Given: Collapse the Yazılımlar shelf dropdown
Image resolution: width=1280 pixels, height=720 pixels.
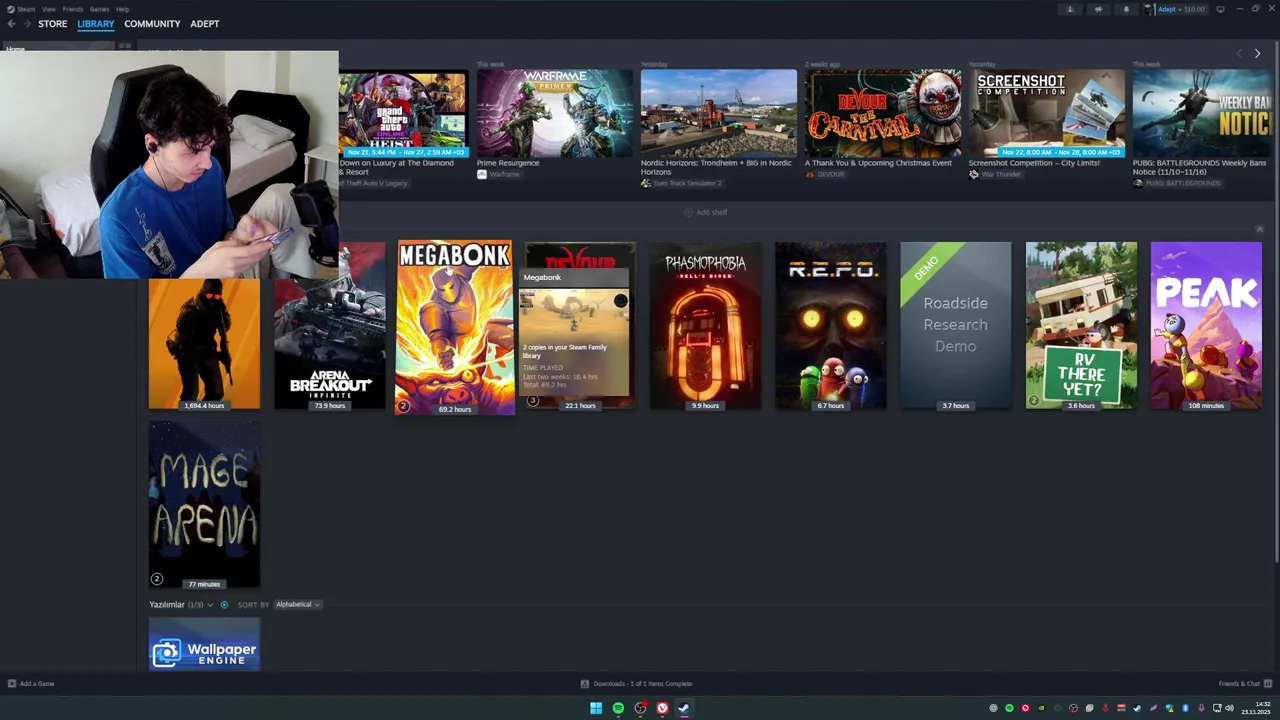Looking at the screenshot, I should (x=210, y=605).
